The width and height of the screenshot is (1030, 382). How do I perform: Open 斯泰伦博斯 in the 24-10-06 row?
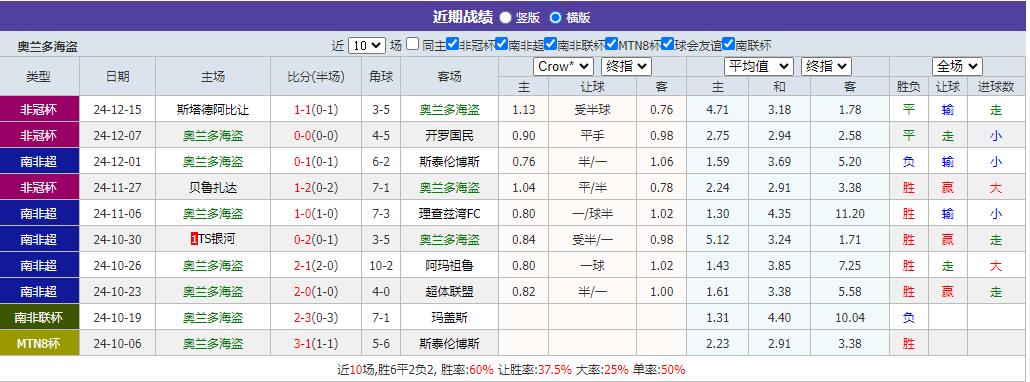449,343
